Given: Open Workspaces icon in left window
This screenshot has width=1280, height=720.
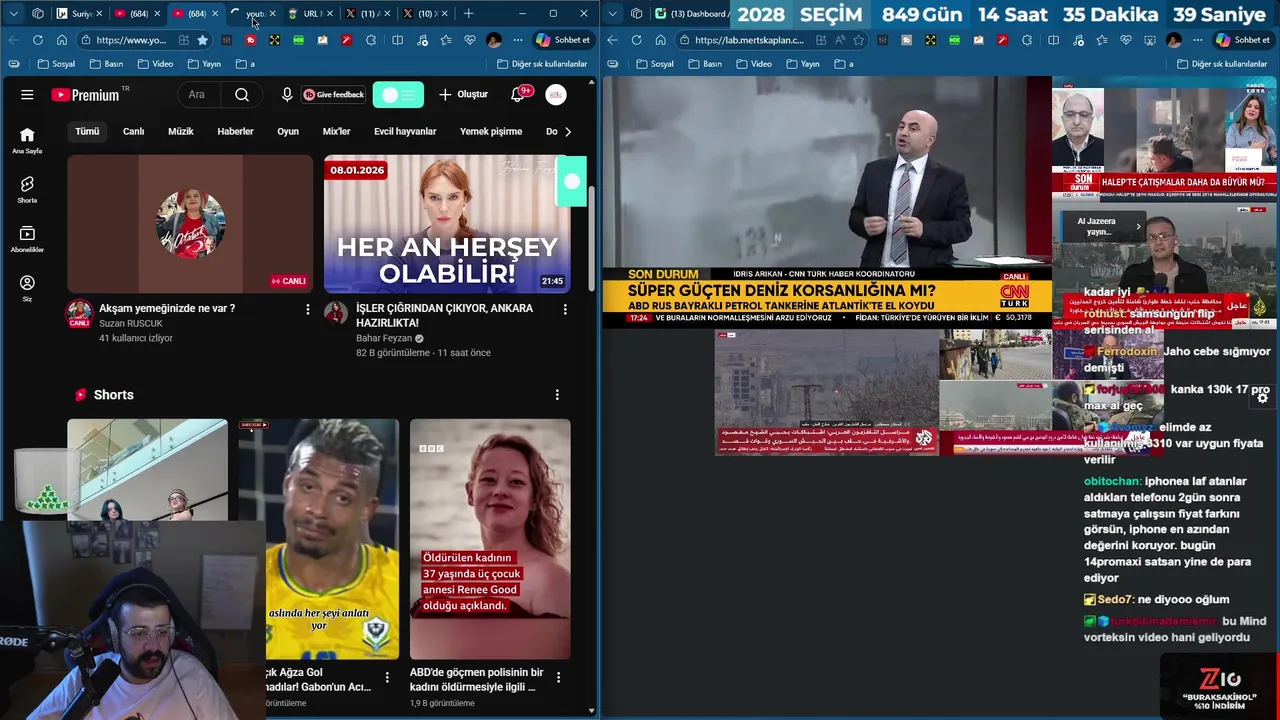Looking at the screenshot, I should point(37,13).
